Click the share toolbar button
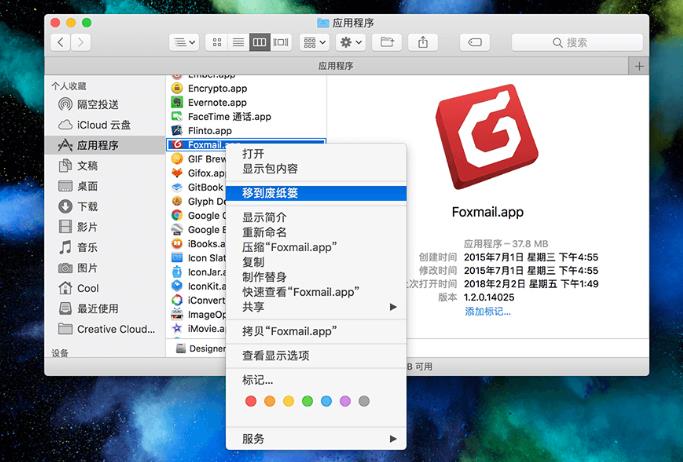Viewport: 683px width, 462px height. [423, 42]
